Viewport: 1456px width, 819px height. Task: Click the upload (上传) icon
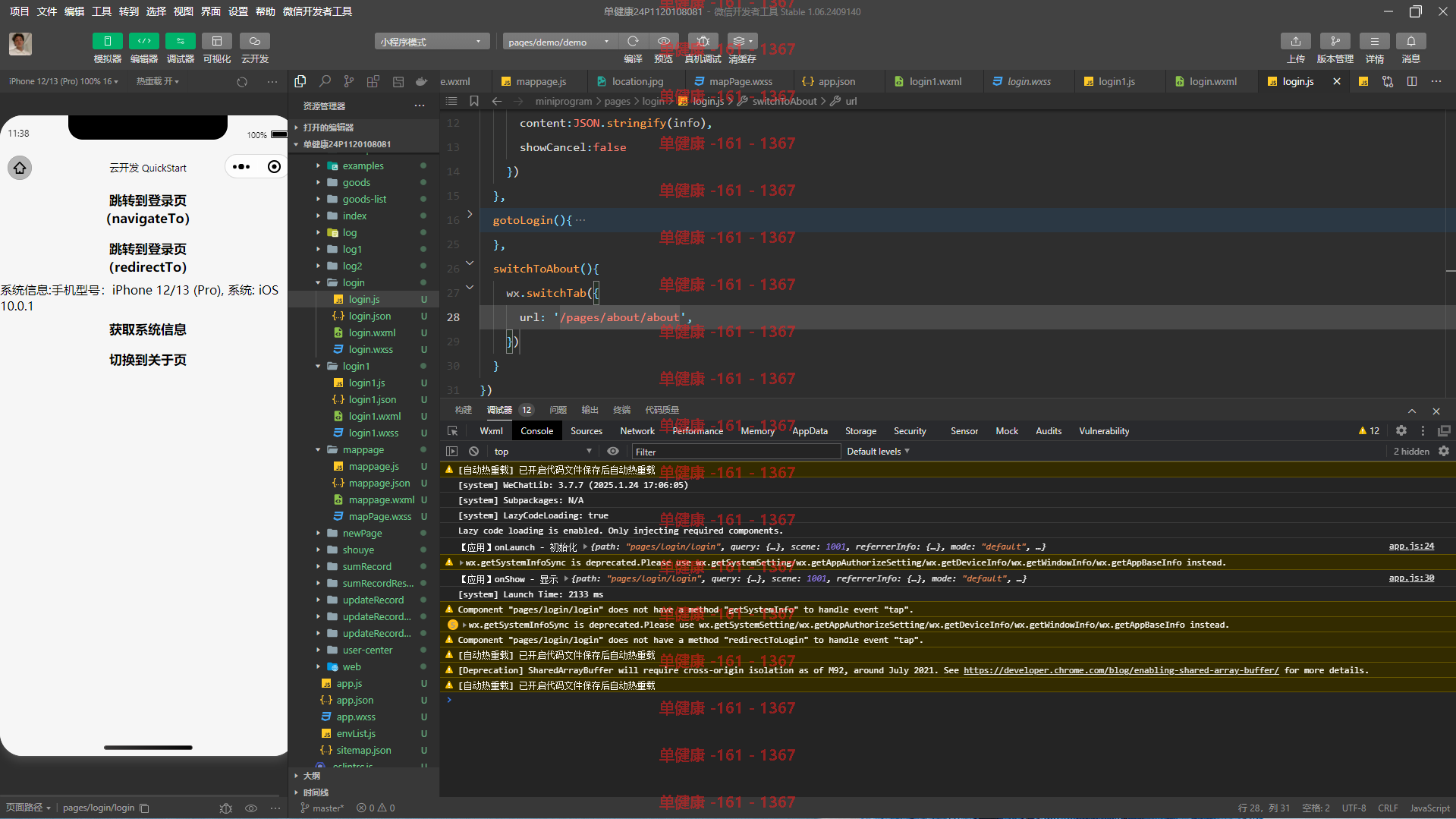point(1296,41)
